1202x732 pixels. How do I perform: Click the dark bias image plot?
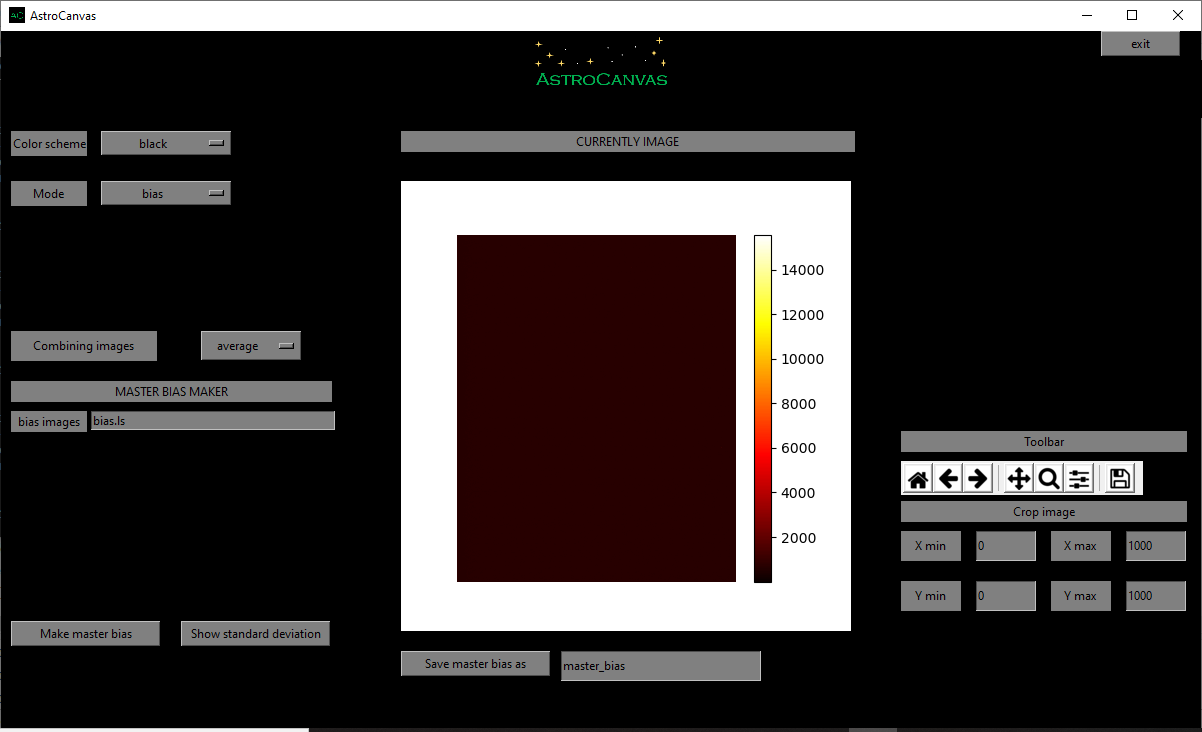pos(596,408)
